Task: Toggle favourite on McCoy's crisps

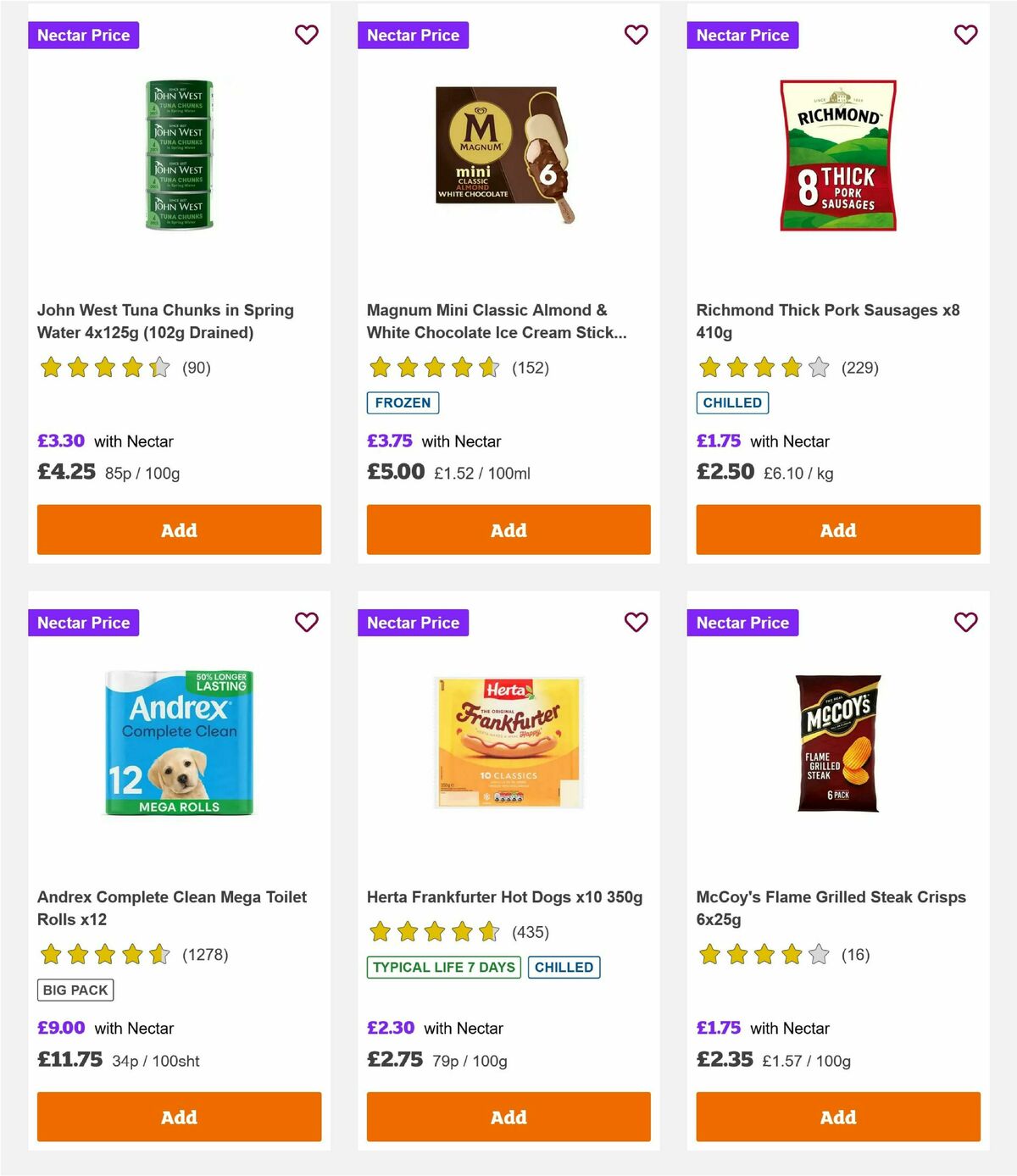Action: (965, 622)
